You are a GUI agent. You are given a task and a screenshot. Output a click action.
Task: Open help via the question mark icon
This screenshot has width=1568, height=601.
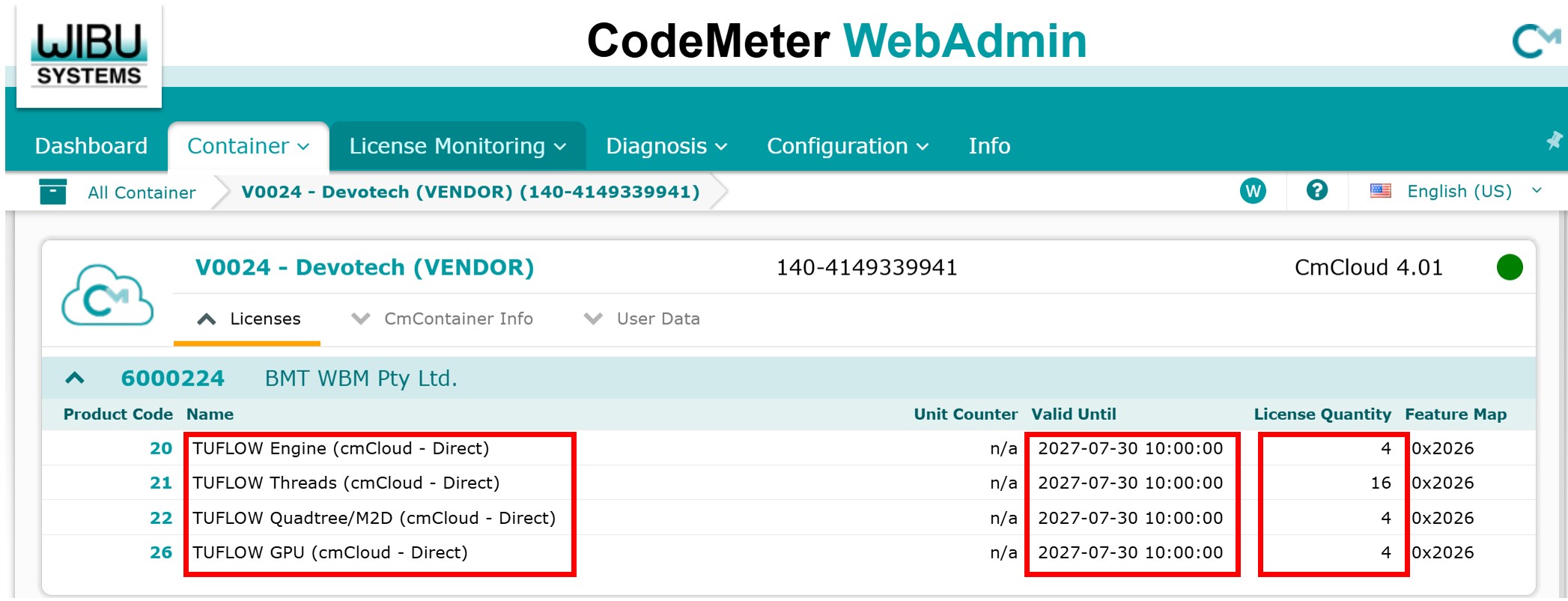click(1316, 190)
